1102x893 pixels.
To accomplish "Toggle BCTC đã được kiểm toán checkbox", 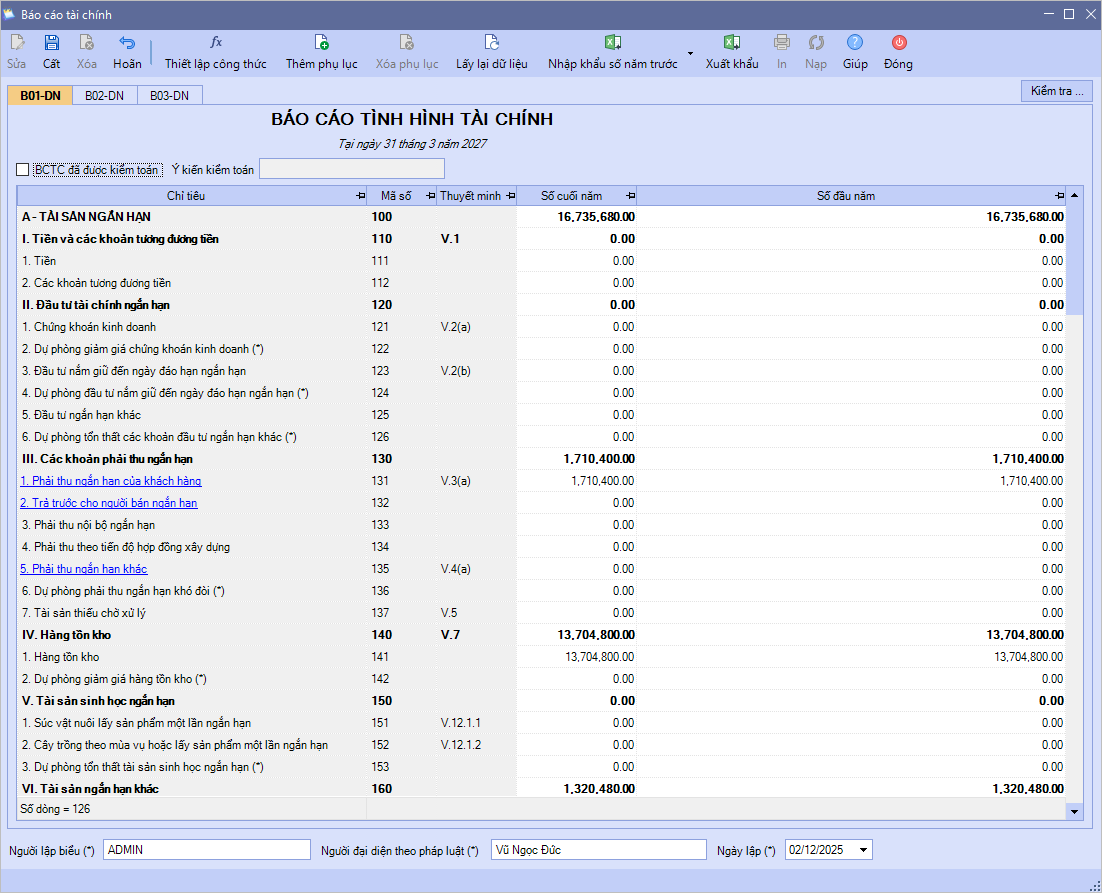I will tap(24, 170).
